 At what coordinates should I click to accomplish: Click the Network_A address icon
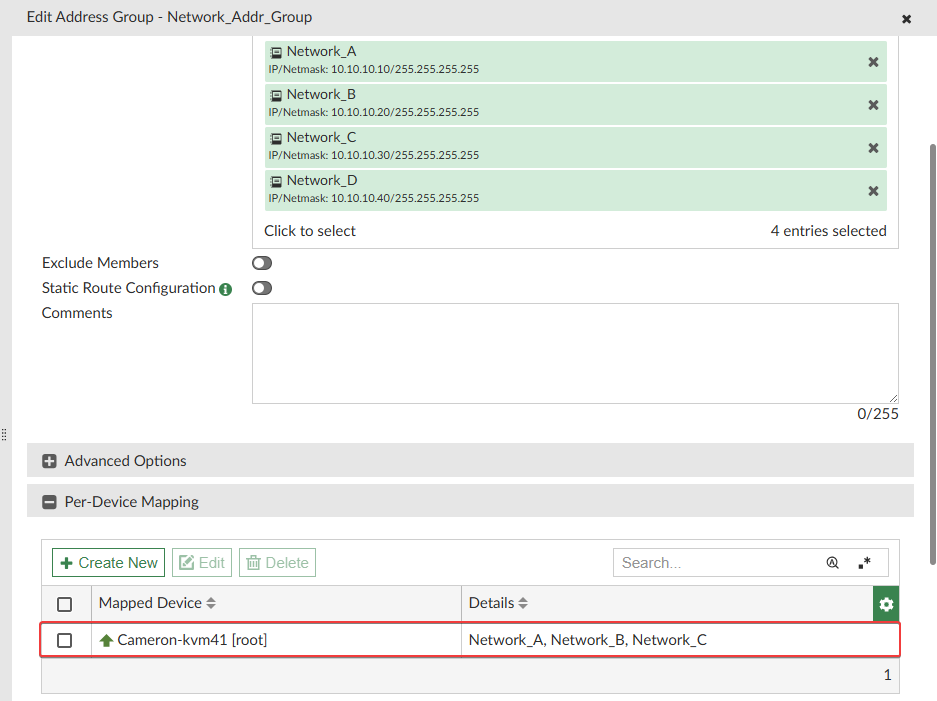[275, 53]
